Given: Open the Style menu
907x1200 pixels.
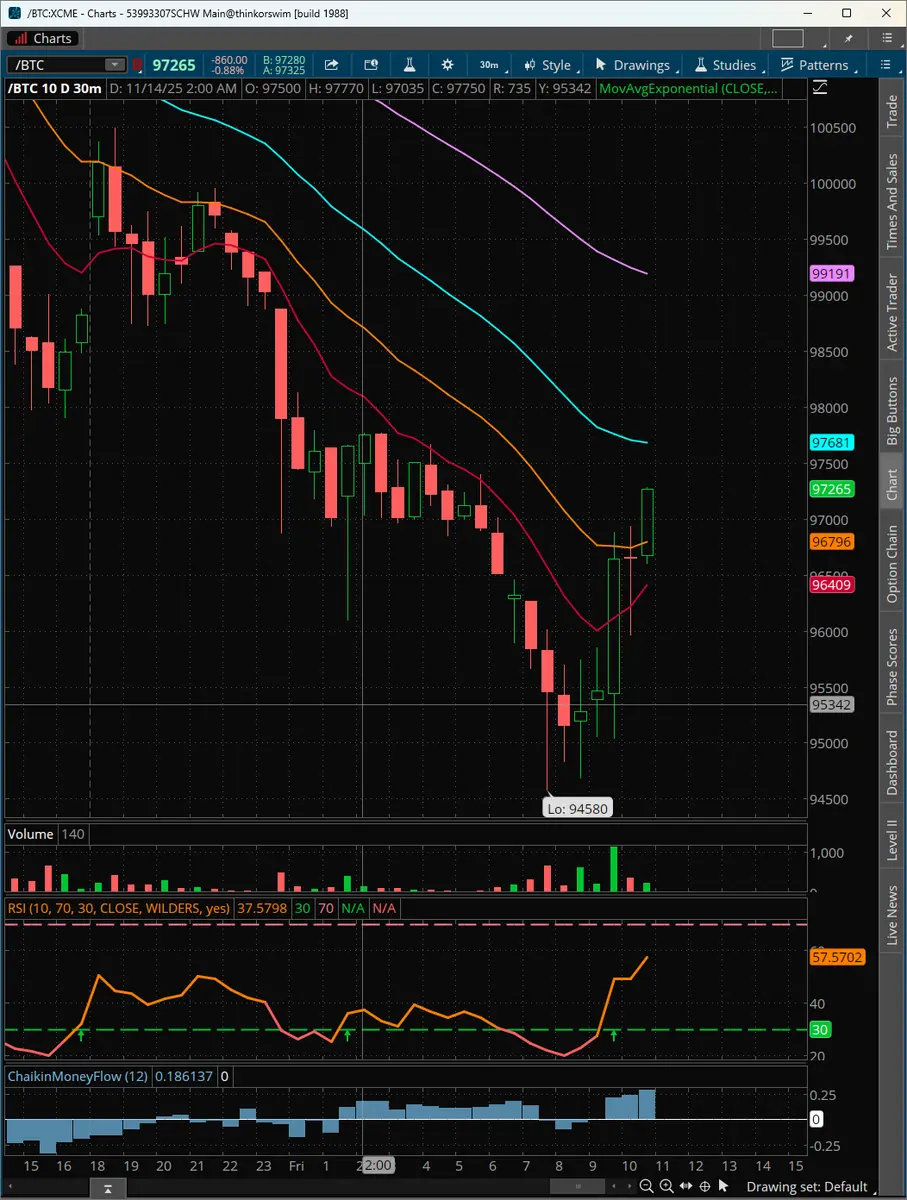Looking at the screenshot, I should pos(546,64).
